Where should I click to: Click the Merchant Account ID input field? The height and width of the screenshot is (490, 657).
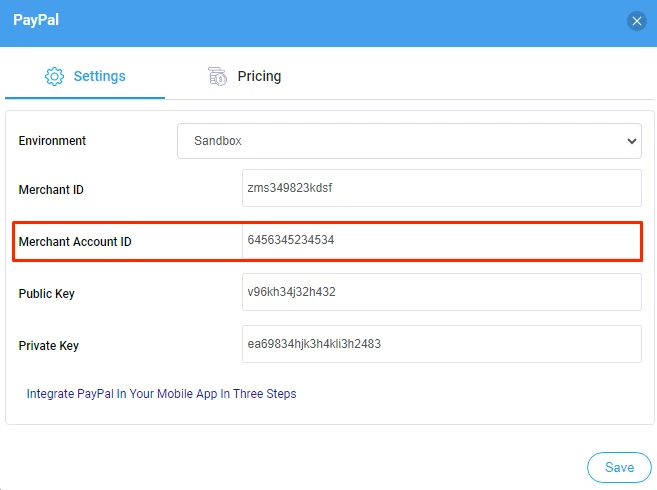pos(442,240)
